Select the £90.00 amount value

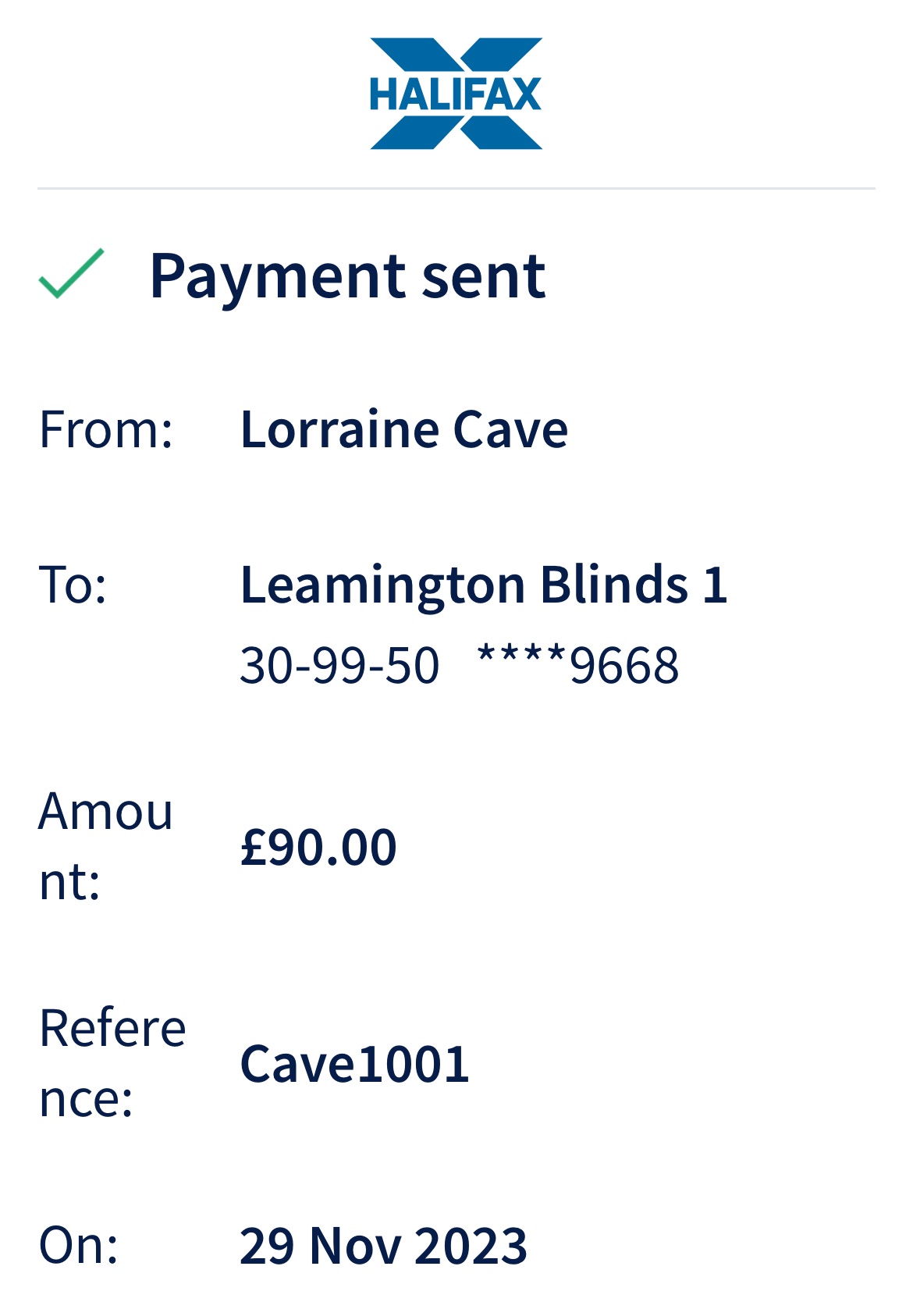[x=318, y=847]
